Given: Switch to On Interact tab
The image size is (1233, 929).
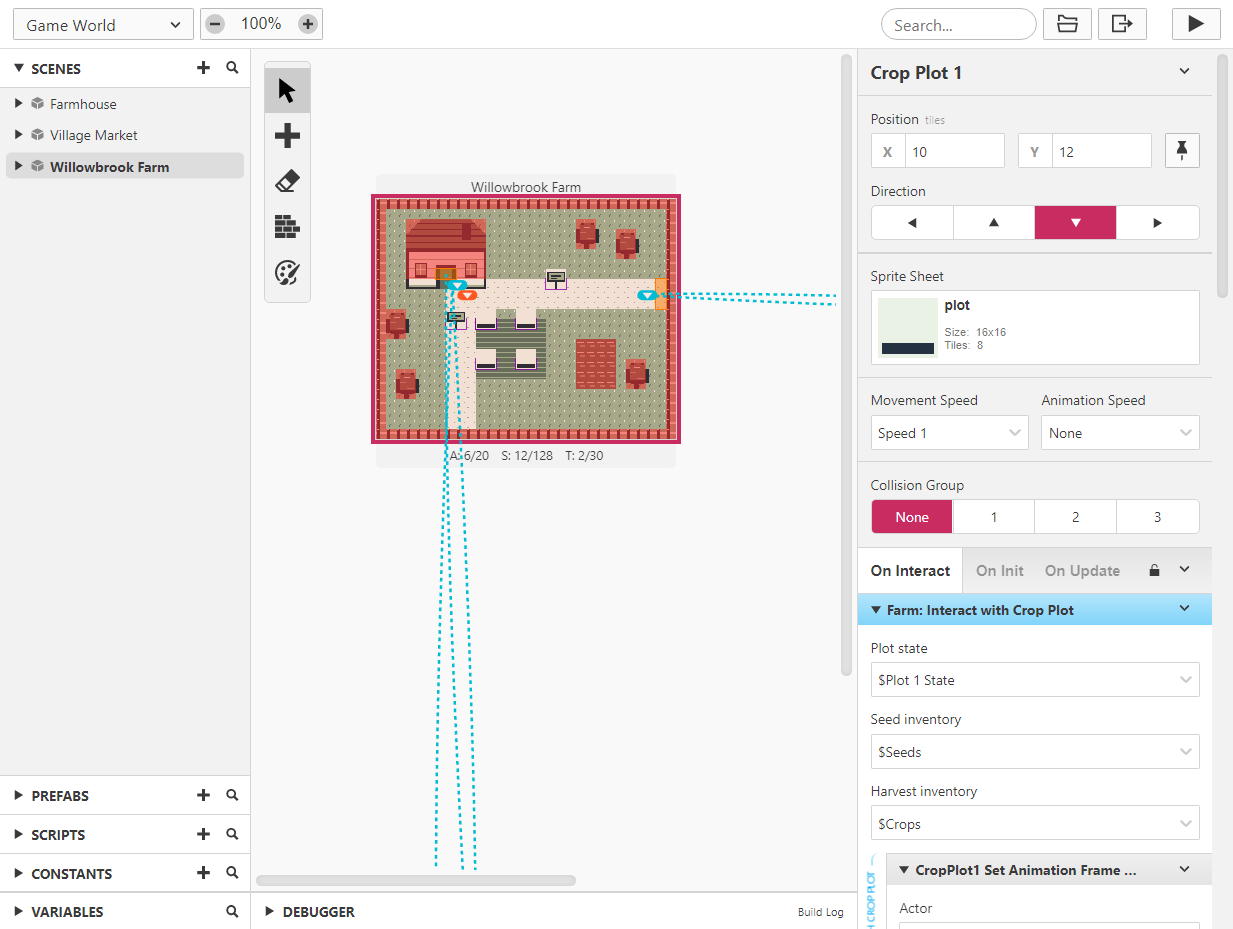Looking at the screenshot, I should pos(910,571).
